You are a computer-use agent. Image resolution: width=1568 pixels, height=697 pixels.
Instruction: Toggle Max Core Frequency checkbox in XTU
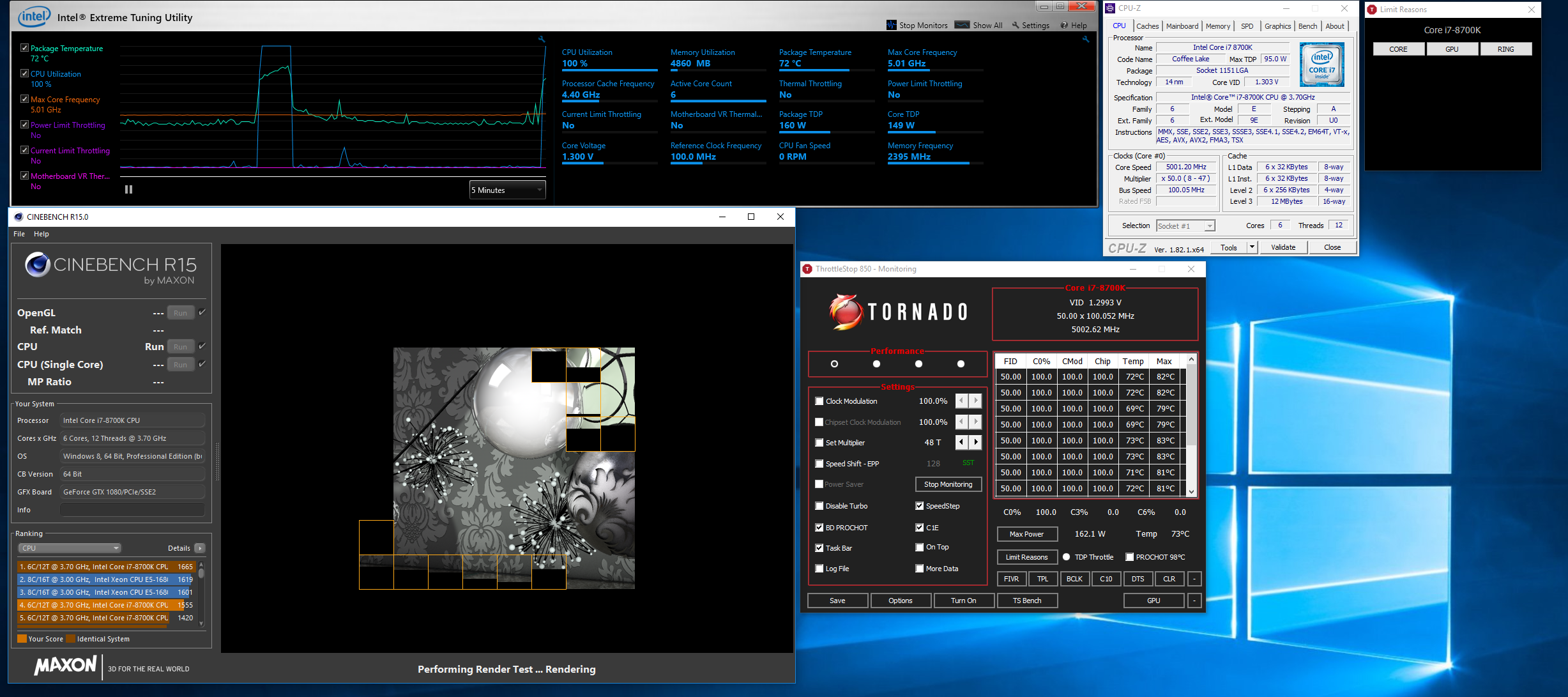pos(24,99)
